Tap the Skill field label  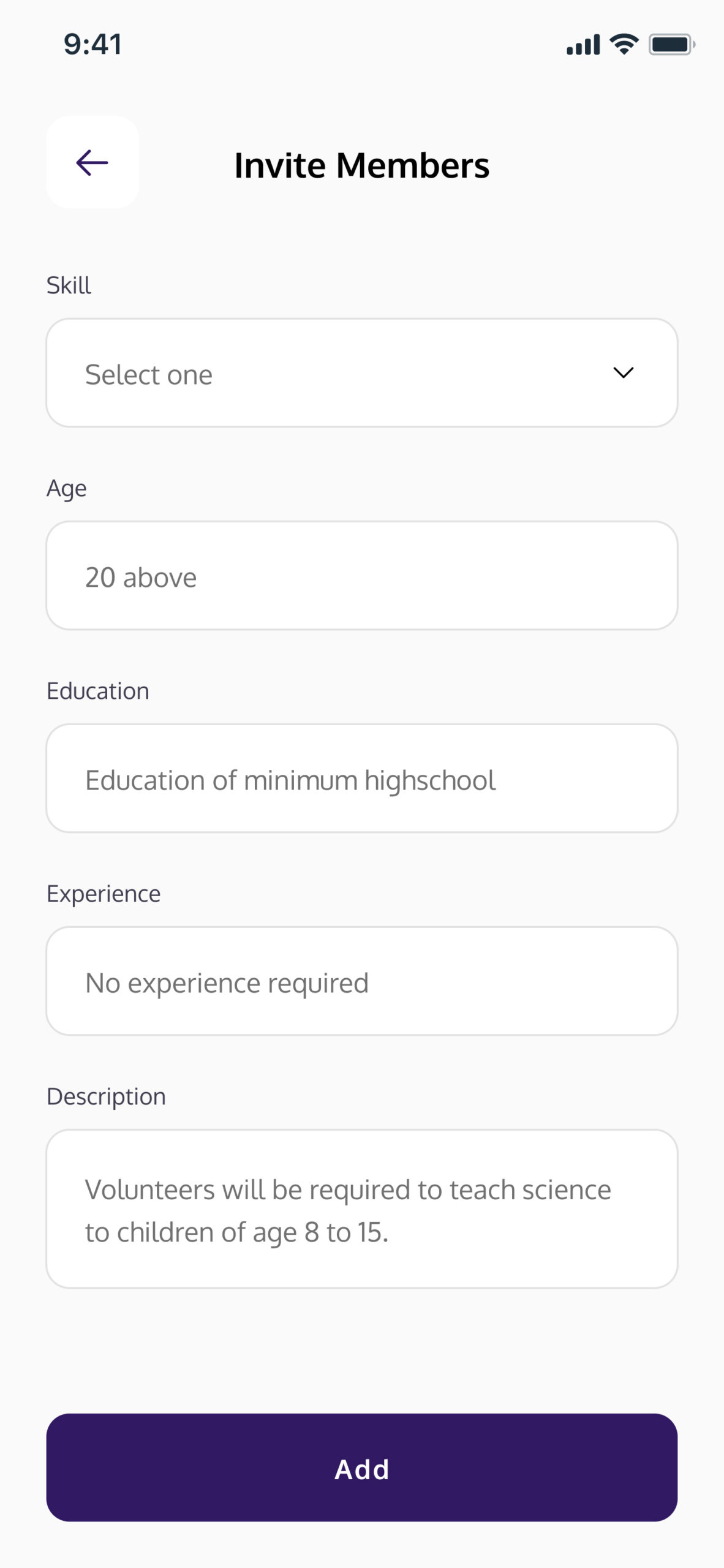69,285
